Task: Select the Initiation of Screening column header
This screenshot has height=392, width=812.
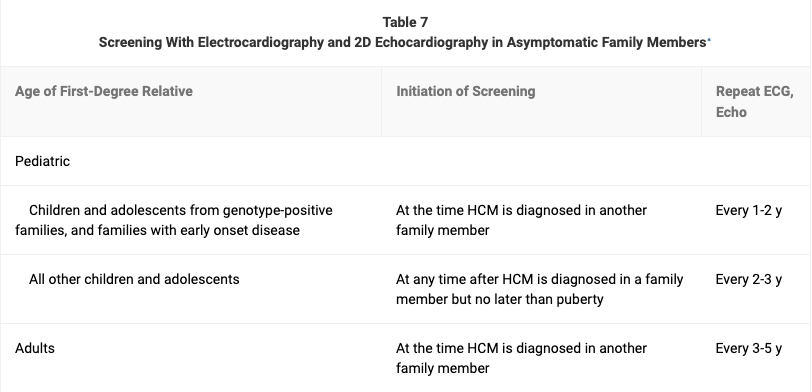Action: click(x=466, y=91)
